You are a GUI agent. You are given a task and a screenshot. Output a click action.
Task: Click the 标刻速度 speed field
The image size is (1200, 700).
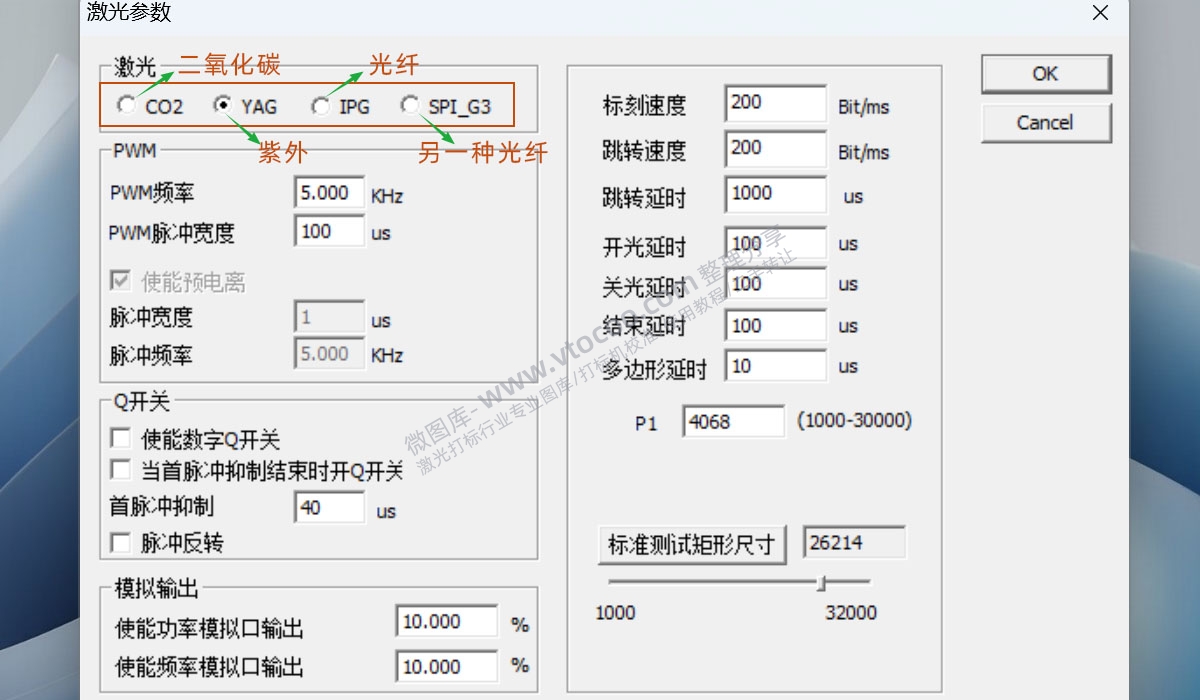(x=775, y=103)
